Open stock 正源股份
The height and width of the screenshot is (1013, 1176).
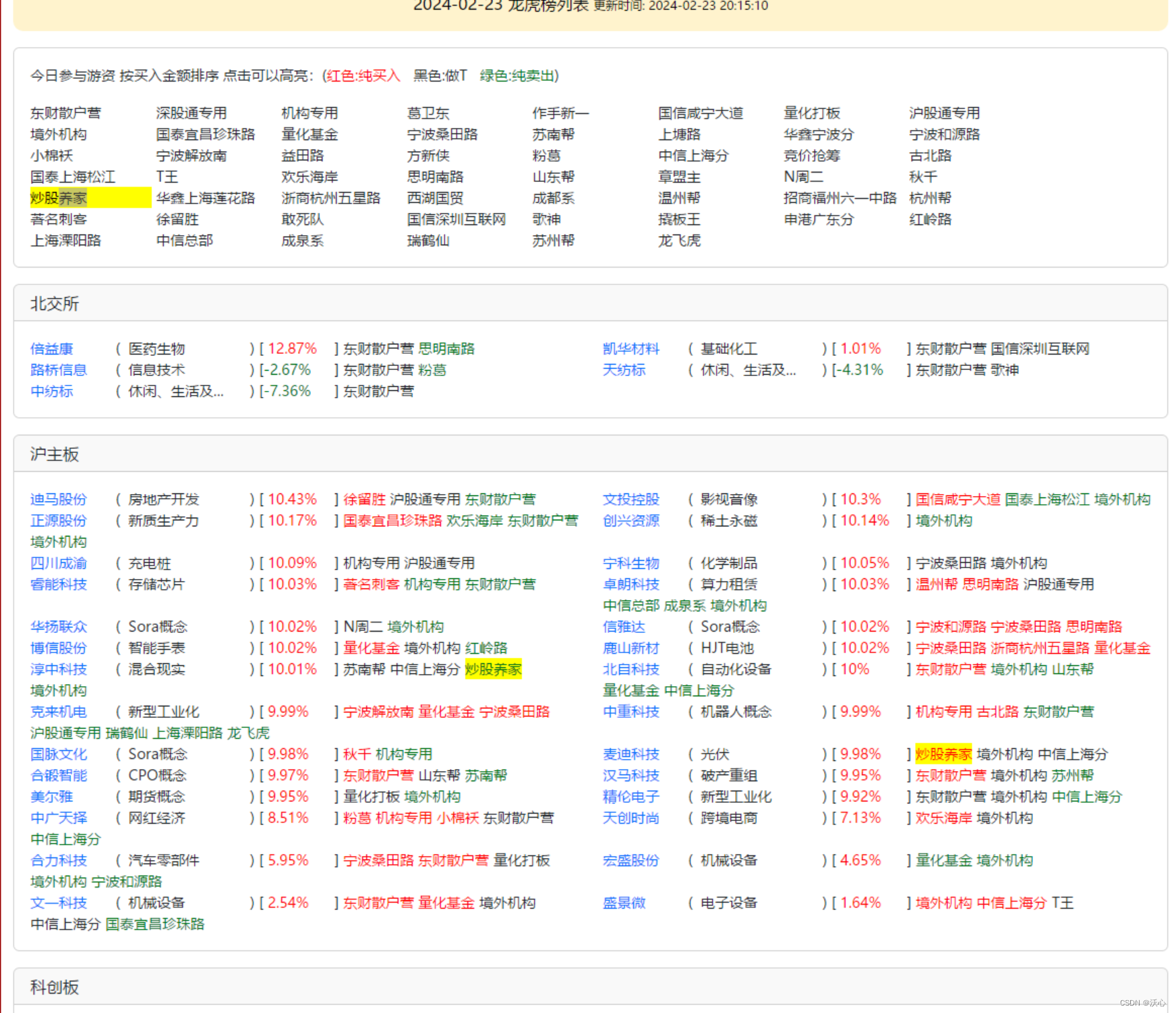(x=59, y=520)
